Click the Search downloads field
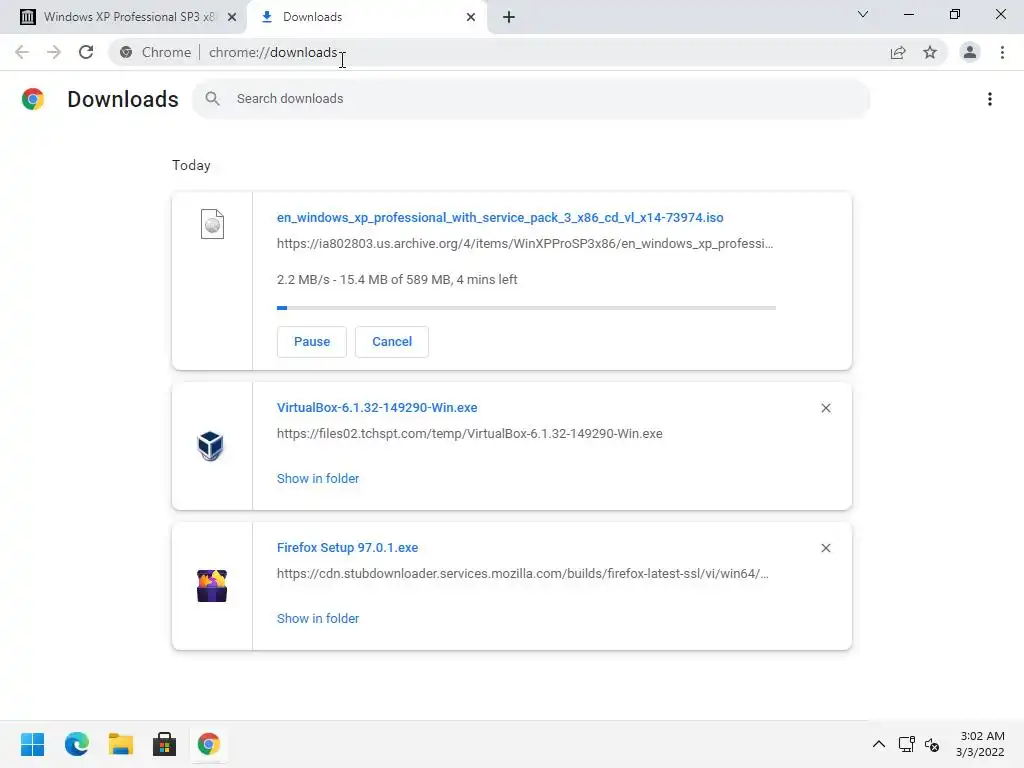The image size is (1024, 768). 530,99
